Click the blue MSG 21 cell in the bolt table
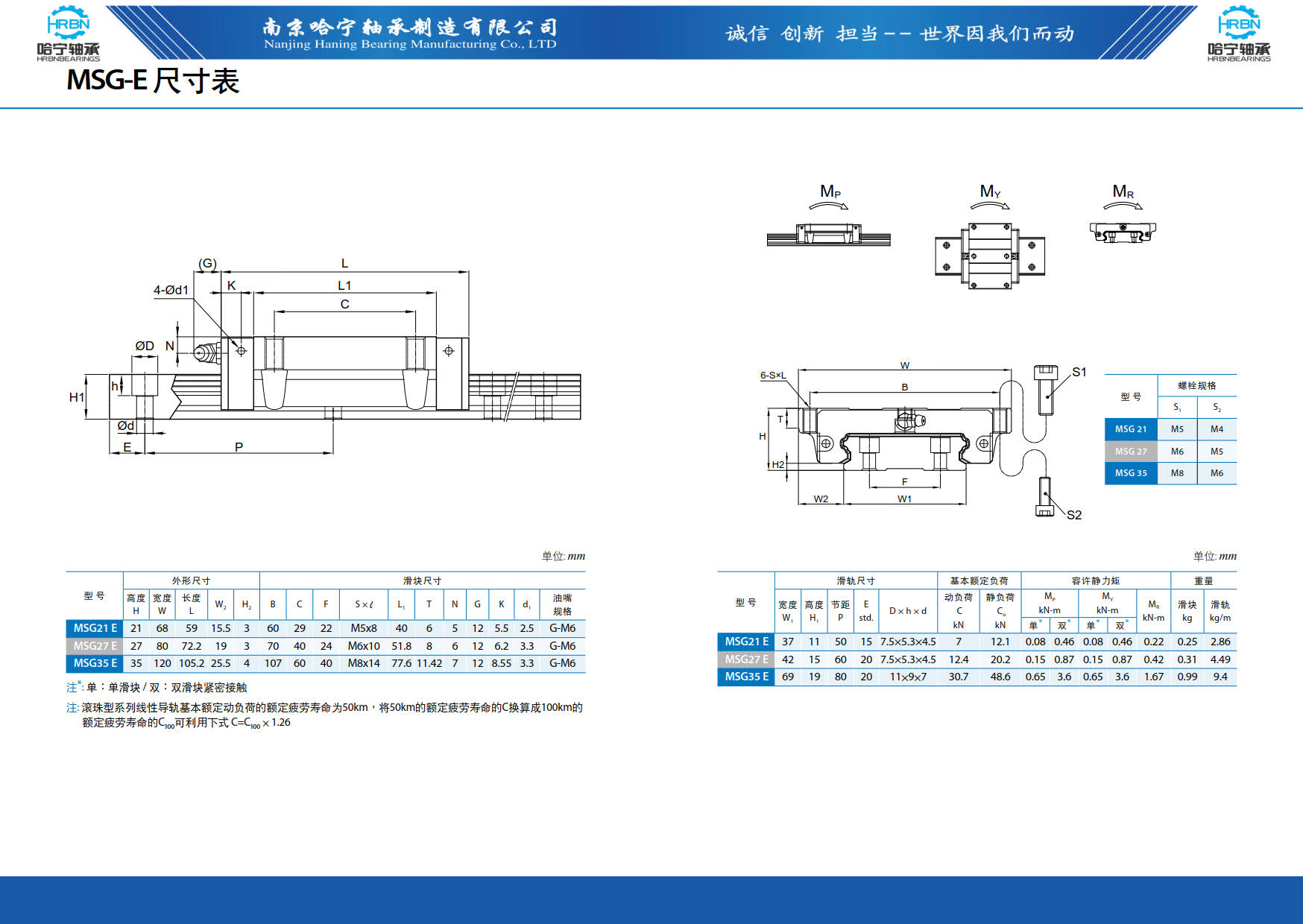The height and width of the screenshot is (924, 1303). pyautogui.click(x=1131, y=429)
